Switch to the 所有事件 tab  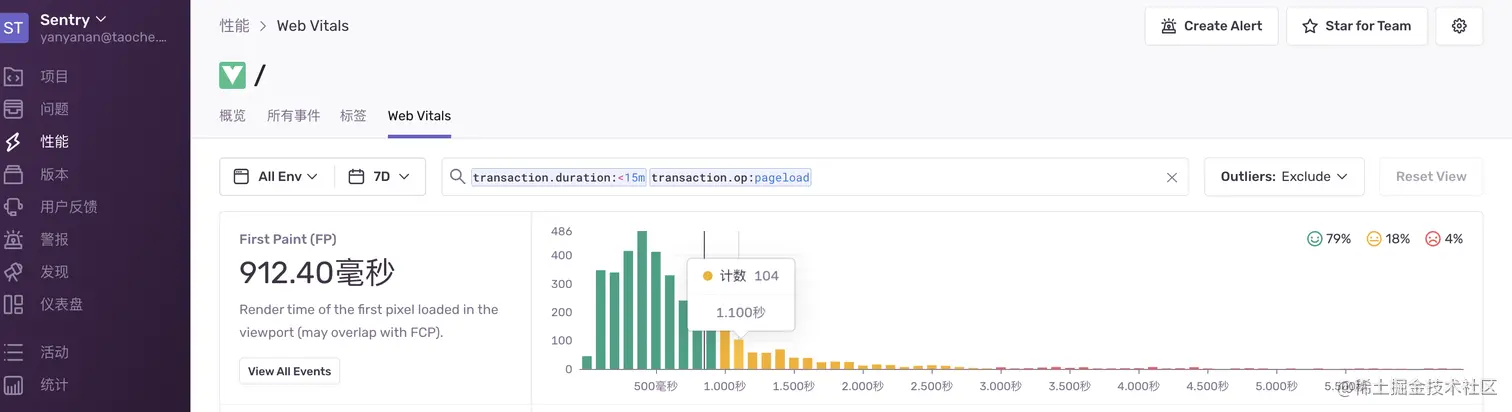pos(293,116)
